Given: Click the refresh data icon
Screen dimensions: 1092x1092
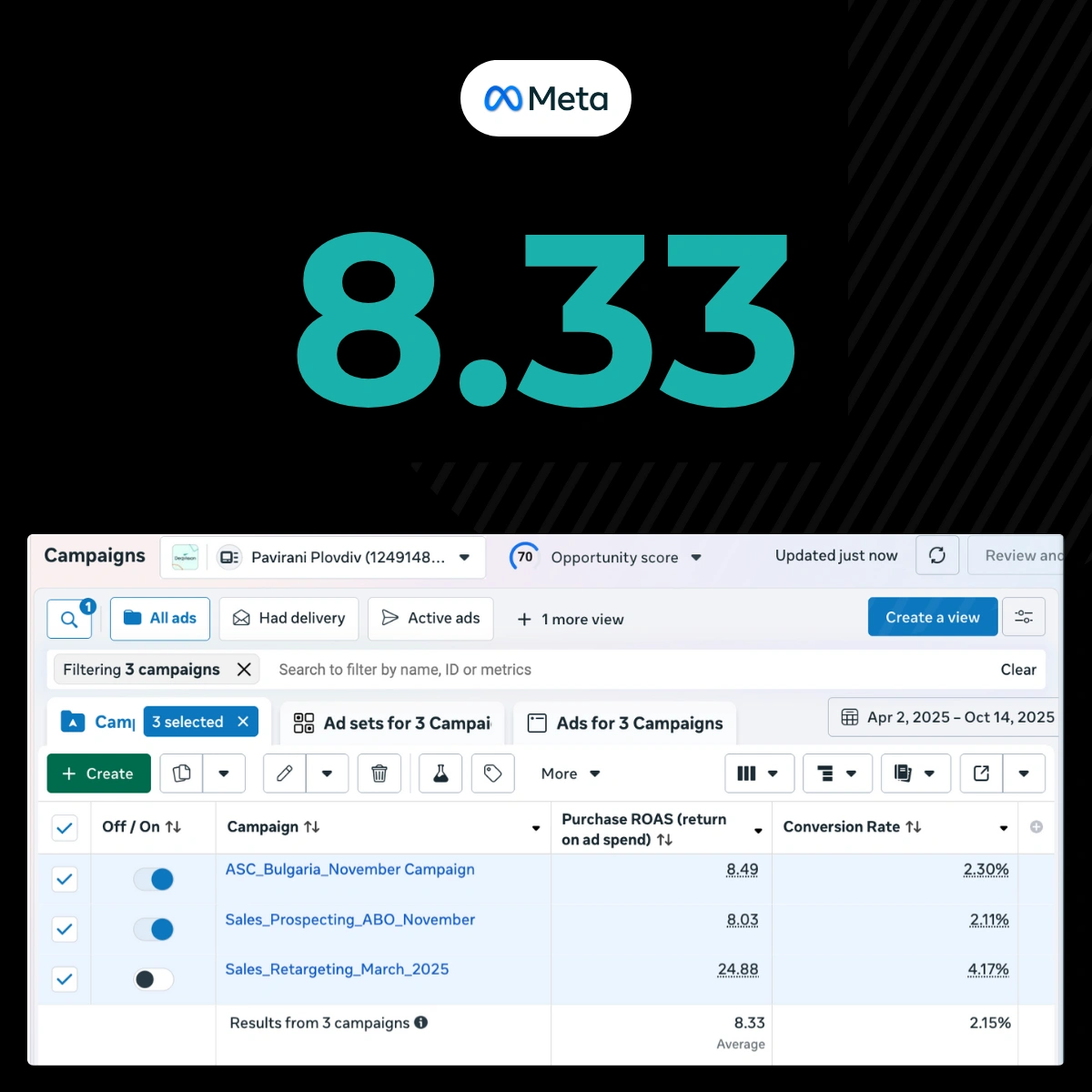Looking at the screenshot, I should (937, 555).
